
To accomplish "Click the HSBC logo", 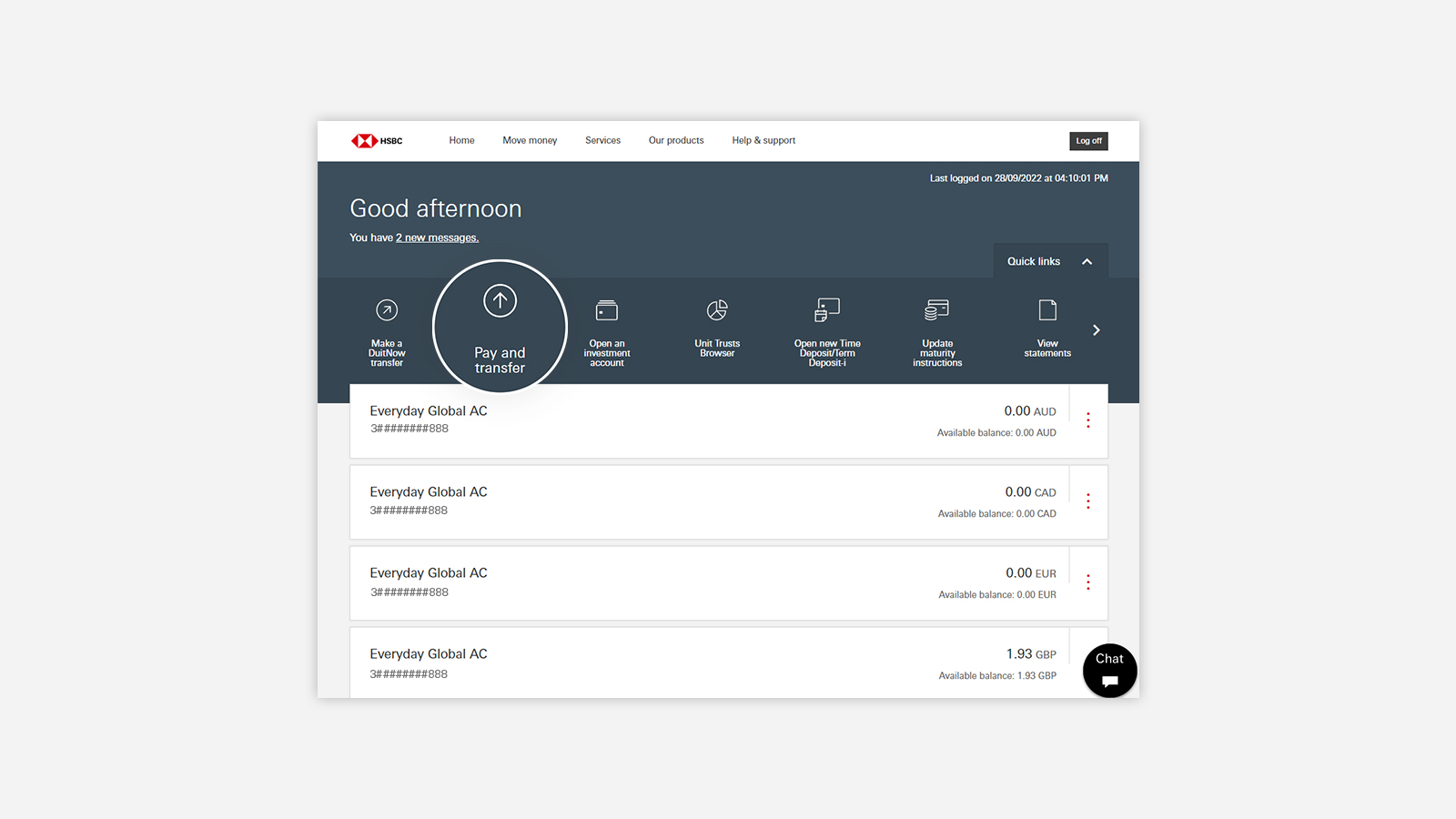I will point(377,141).
